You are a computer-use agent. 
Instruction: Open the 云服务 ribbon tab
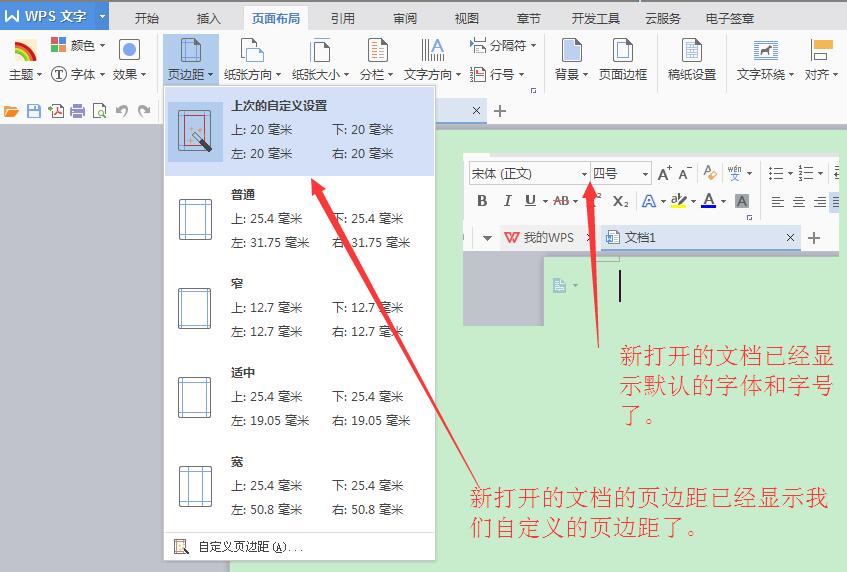click(x=663, y=18)
